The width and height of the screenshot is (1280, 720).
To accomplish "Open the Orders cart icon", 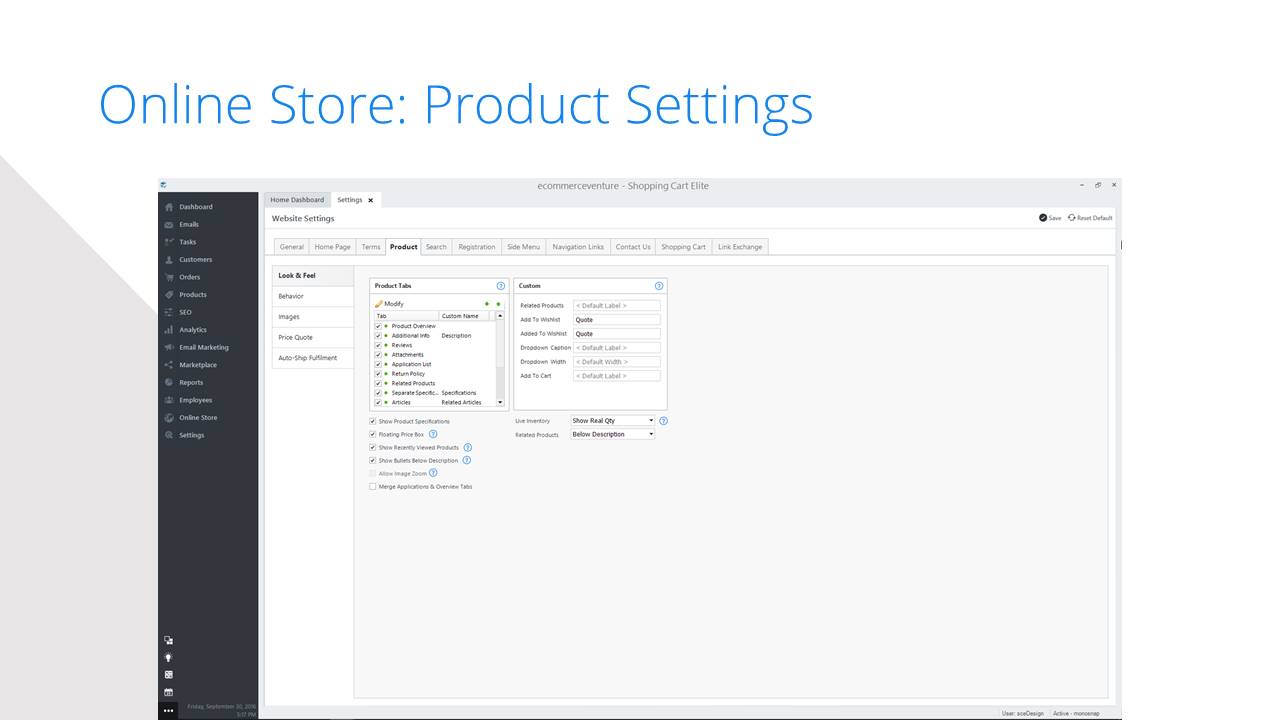I will pyautogui.click(x=169, y=277).
